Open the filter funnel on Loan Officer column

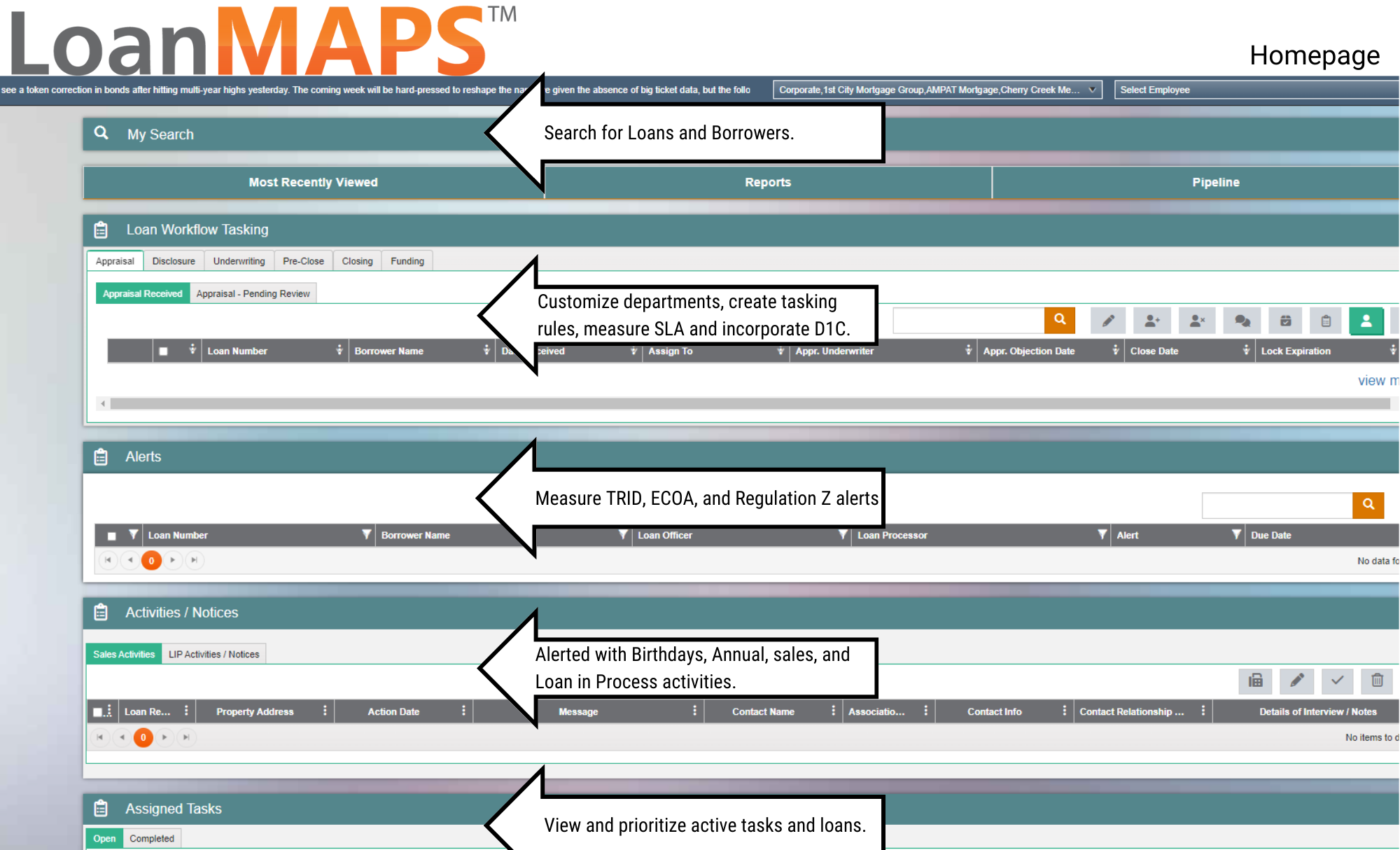click(843, 534)
